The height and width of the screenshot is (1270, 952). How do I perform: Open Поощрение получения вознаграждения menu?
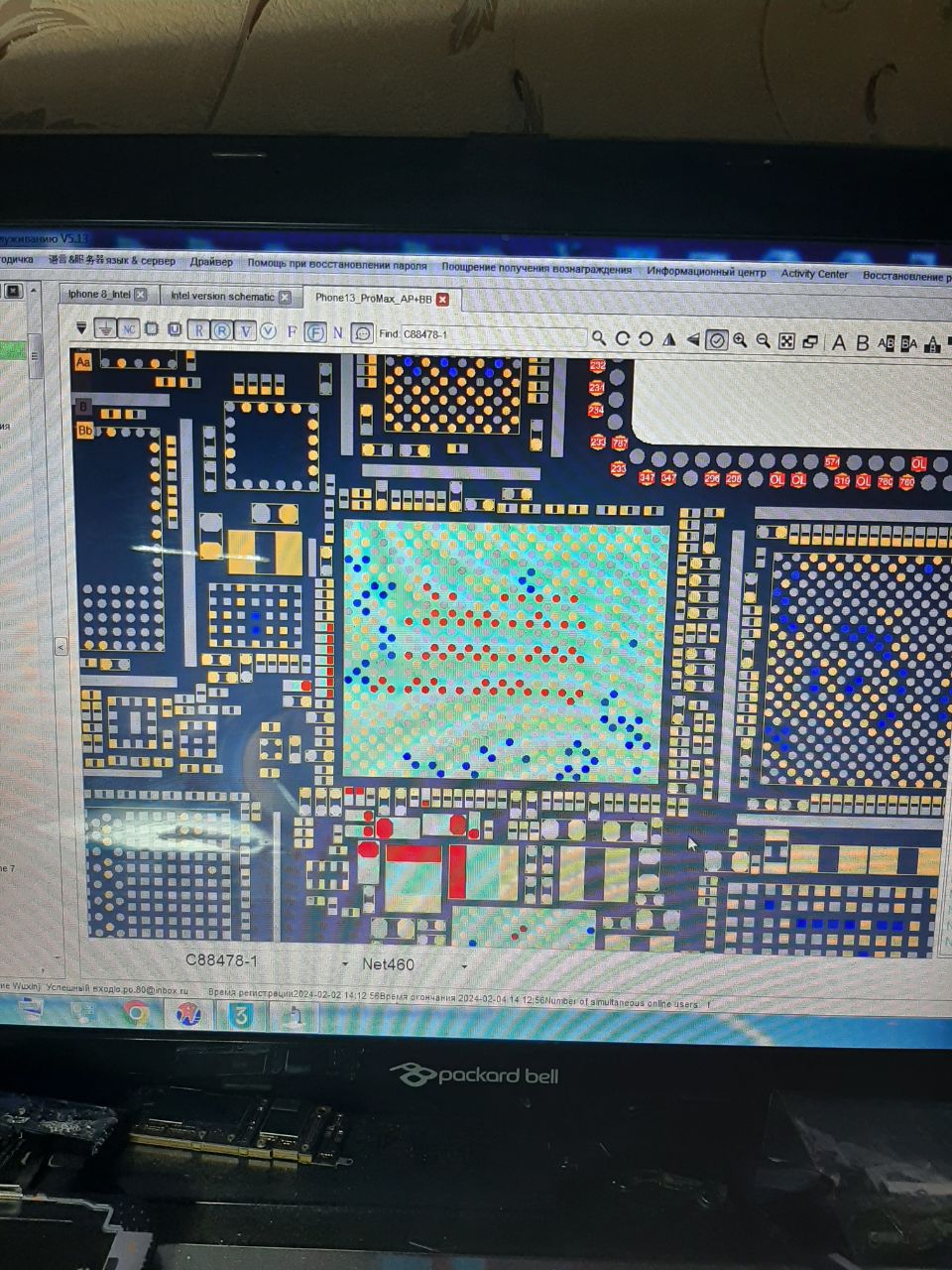click(536, 268)
